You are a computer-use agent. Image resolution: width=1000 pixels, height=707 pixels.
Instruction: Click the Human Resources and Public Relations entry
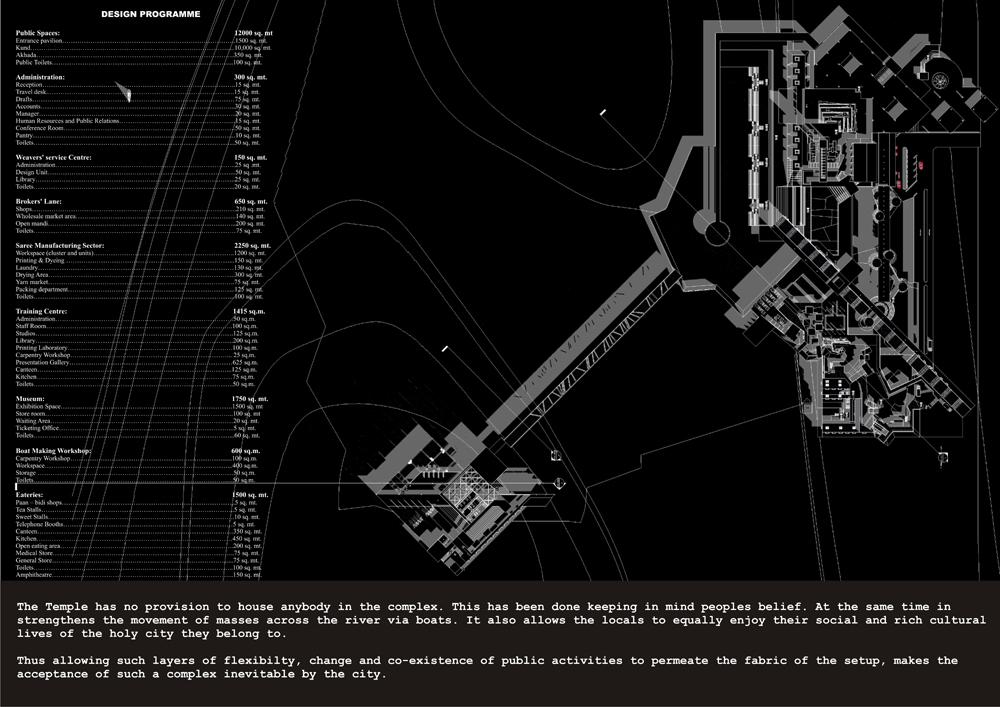point(68,121)
